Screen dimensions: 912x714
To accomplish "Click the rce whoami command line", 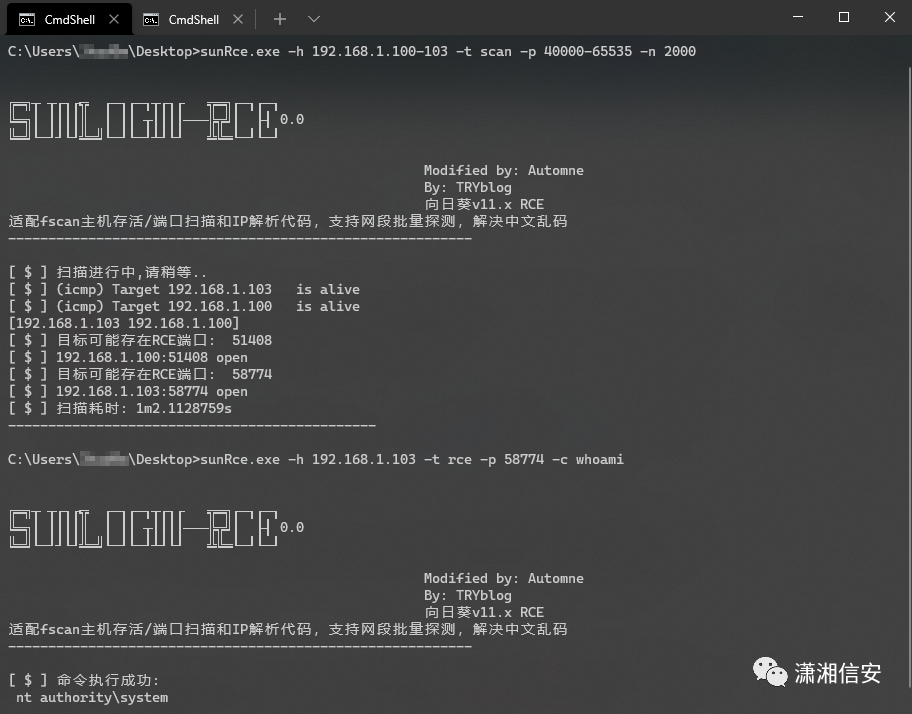I will pos(315,459).
